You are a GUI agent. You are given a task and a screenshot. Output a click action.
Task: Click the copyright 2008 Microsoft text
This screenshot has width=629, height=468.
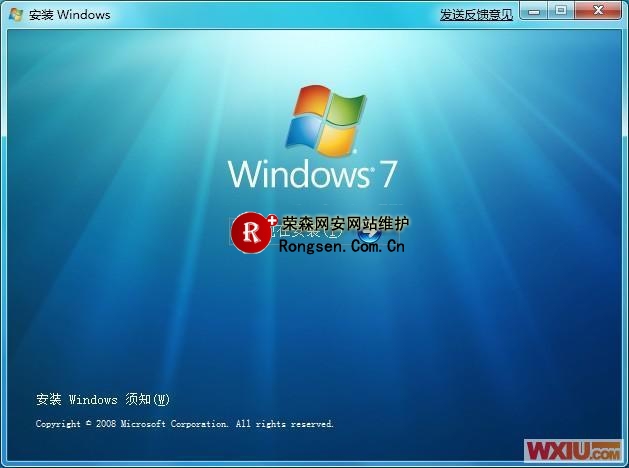[185, 424]
